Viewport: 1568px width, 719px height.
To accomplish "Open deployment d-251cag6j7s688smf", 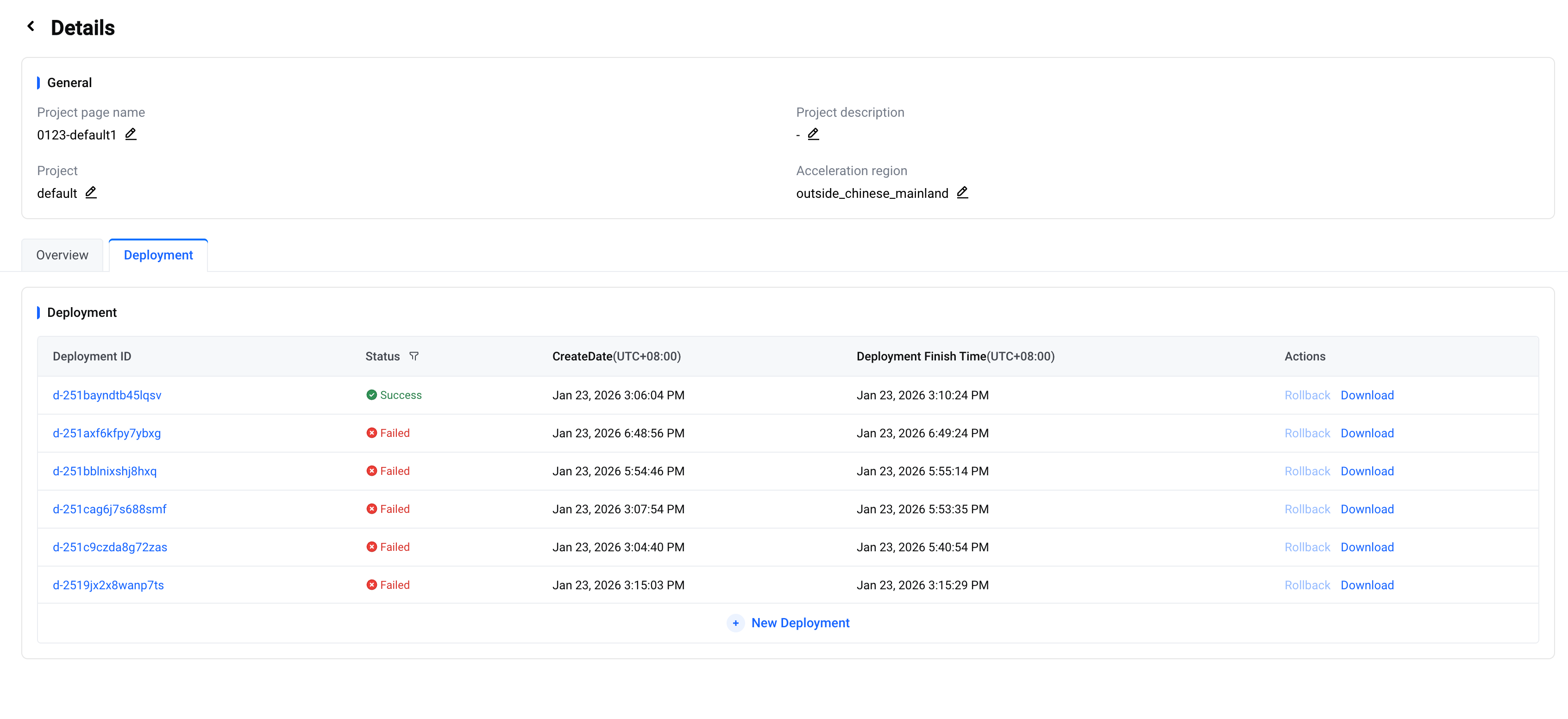I will click(x=110, y=509).
